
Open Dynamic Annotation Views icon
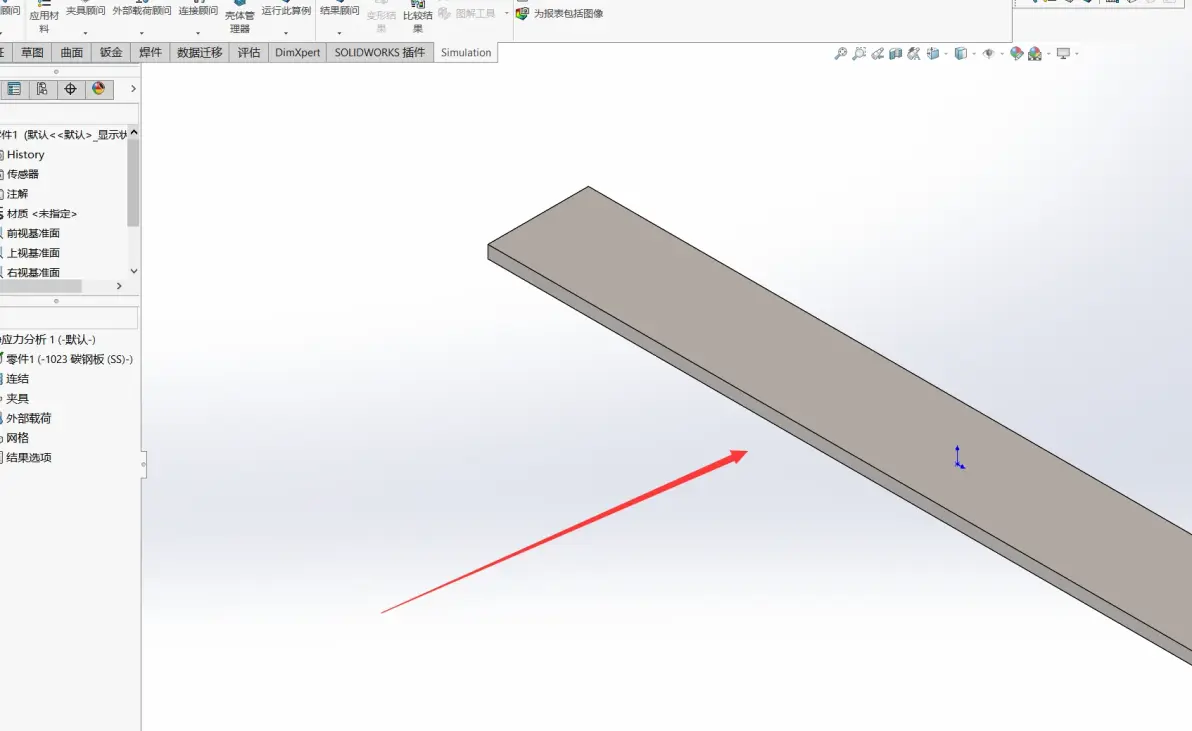[914, 53]
